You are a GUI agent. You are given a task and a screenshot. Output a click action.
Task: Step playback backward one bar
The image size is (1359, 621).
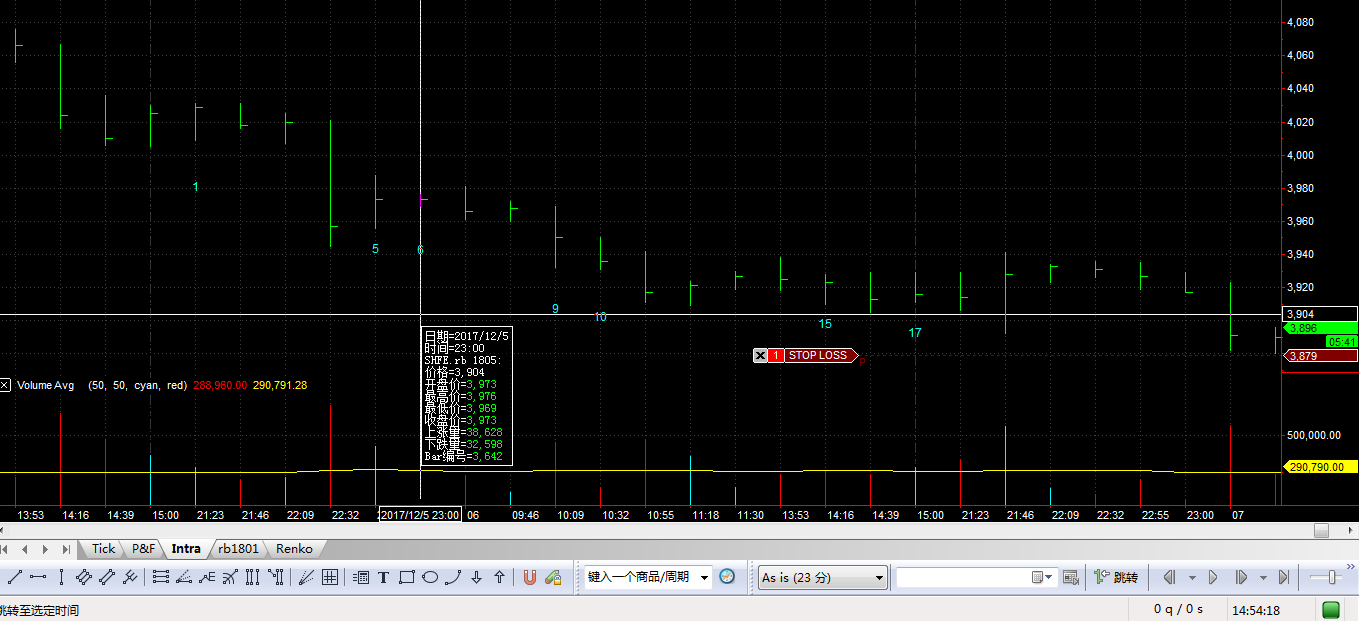(x=1168, y=577)
